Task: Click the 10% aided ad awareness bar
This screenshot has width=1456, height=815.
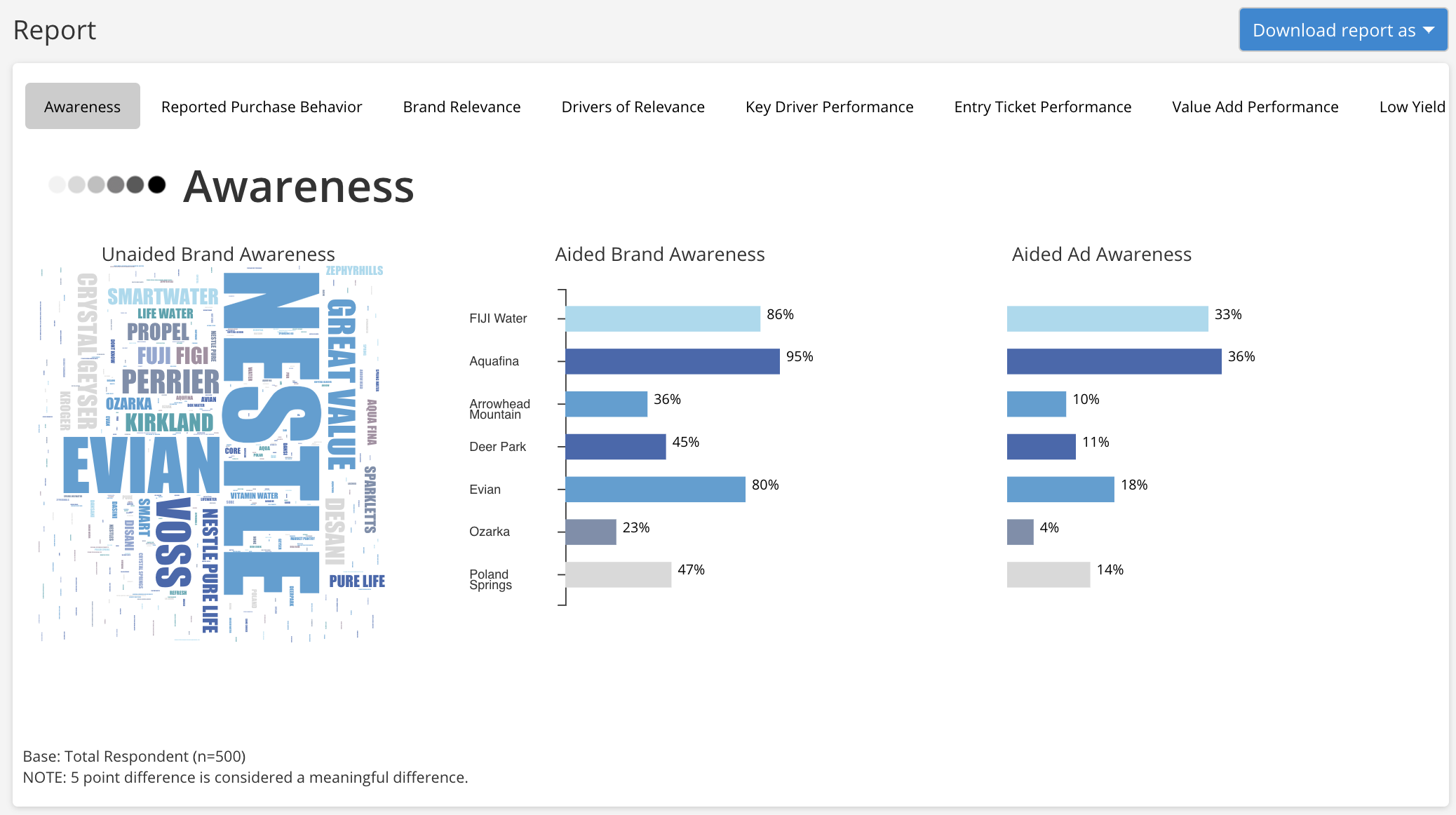Action: point(1037,404)
